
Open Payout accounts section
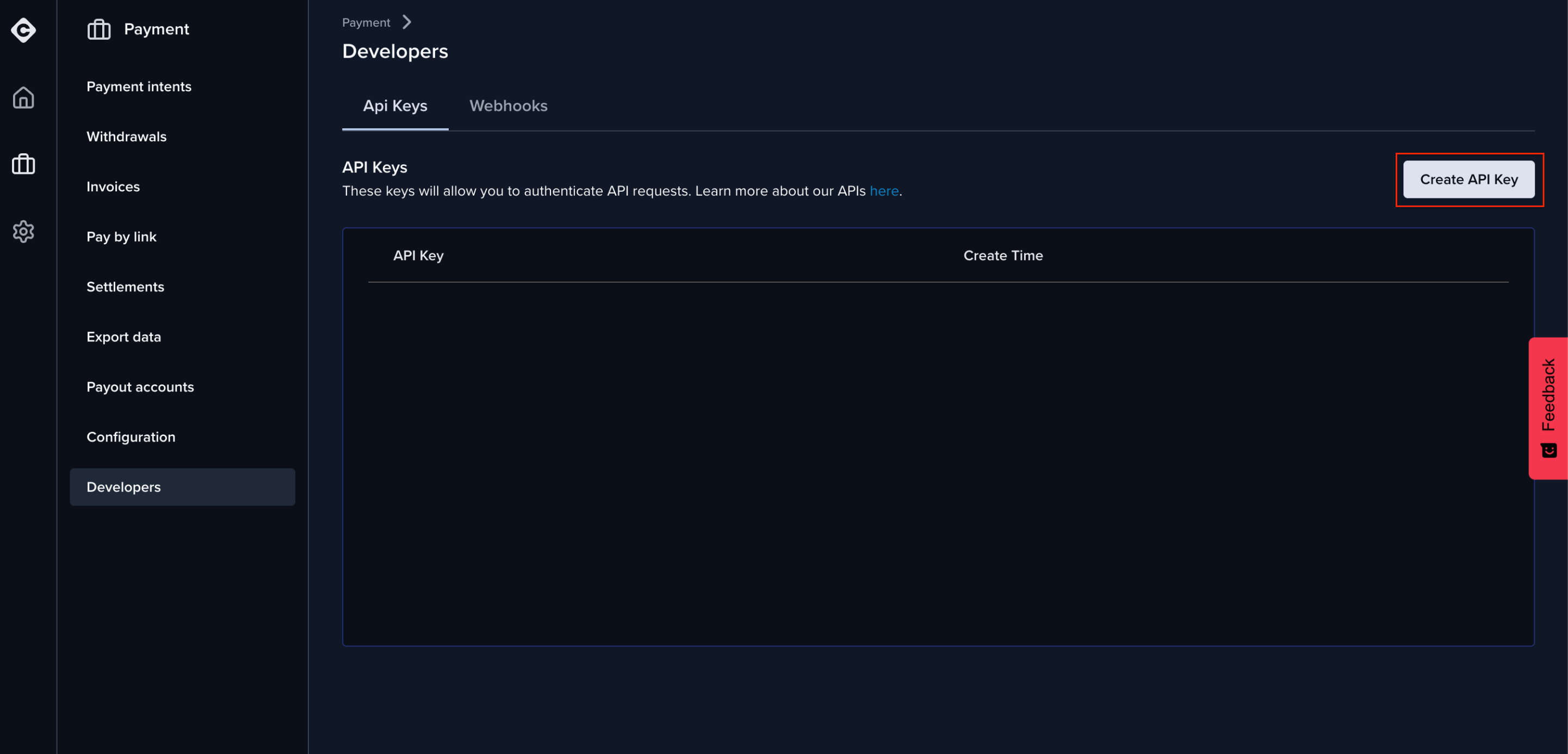[x=140, y=387]
